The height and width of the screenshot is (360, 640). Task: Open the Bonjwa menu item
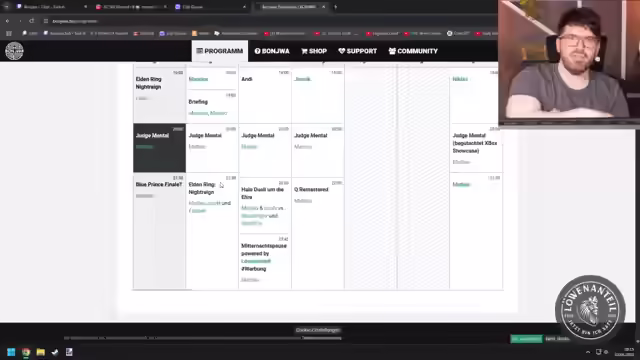tap(272, 51)
